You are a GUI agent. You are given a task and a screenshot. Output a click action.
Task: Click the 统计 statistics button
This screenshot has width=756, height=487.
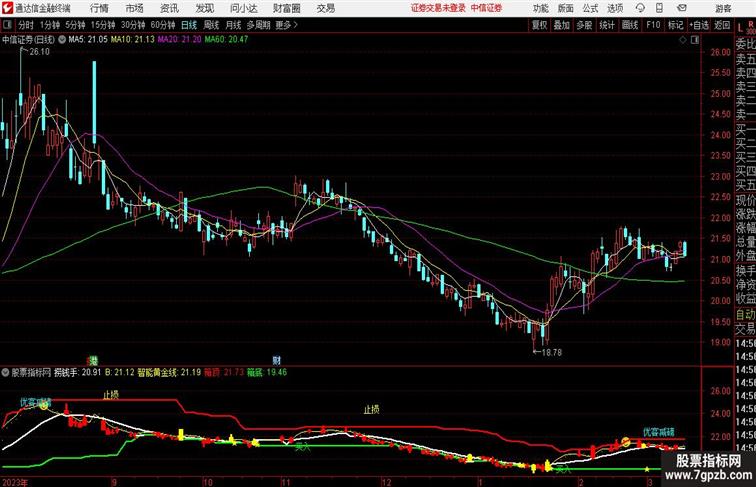(607, 25)
